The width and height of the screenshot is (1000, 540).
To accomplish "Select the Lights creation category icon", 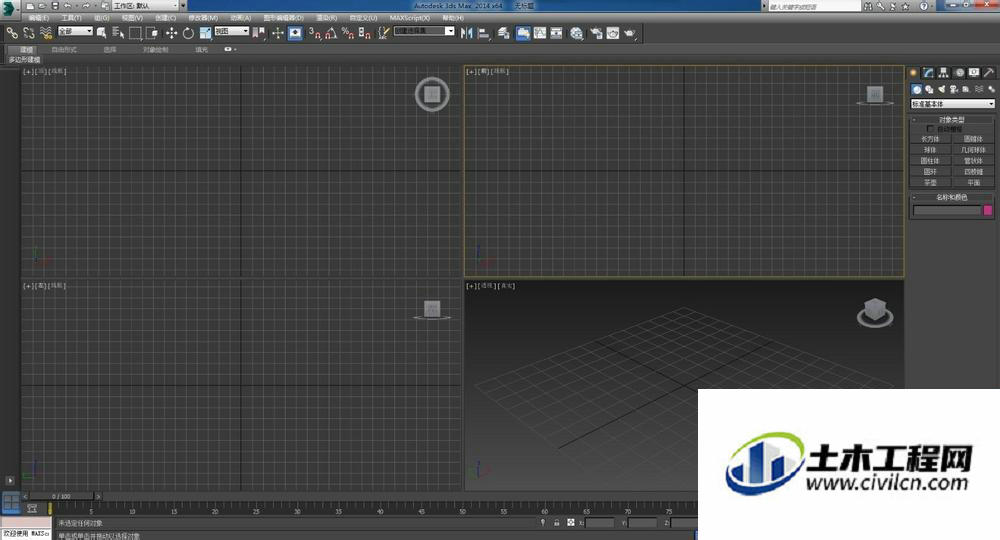I will [941, 89].
